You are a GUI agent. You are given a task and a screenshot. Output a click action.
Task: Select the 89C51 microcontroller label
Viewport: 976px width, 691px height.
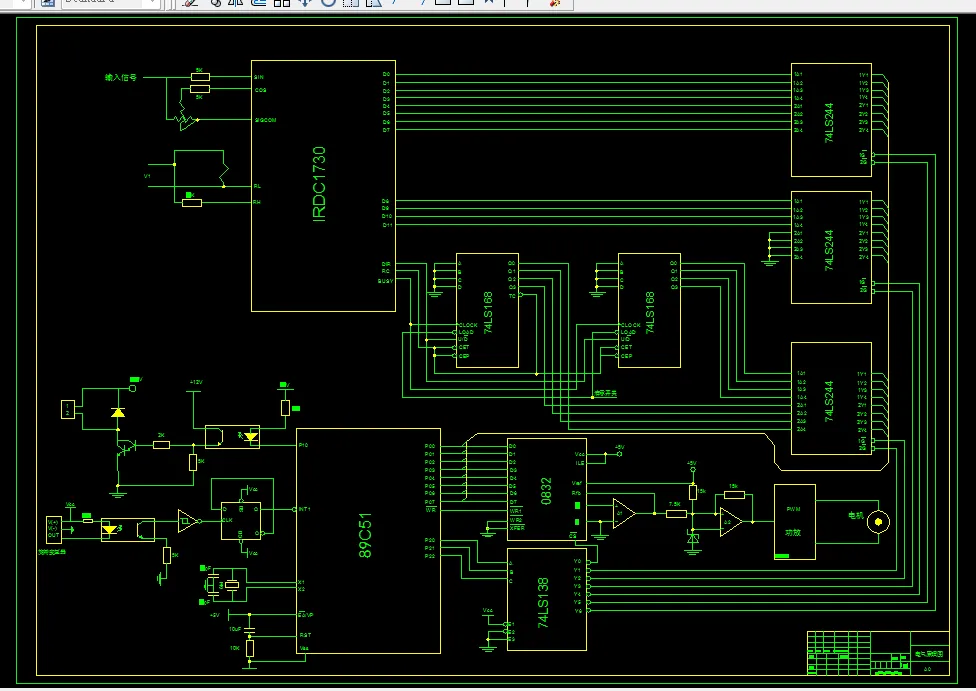(365, 535)
